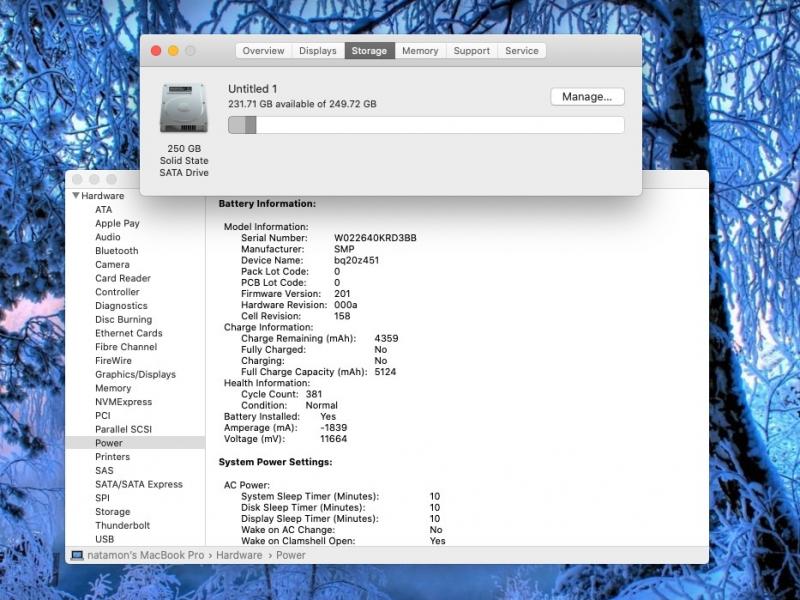800x600 pixels.
Task: Select SPI in the Hardware list
Action: pos(102,498)
